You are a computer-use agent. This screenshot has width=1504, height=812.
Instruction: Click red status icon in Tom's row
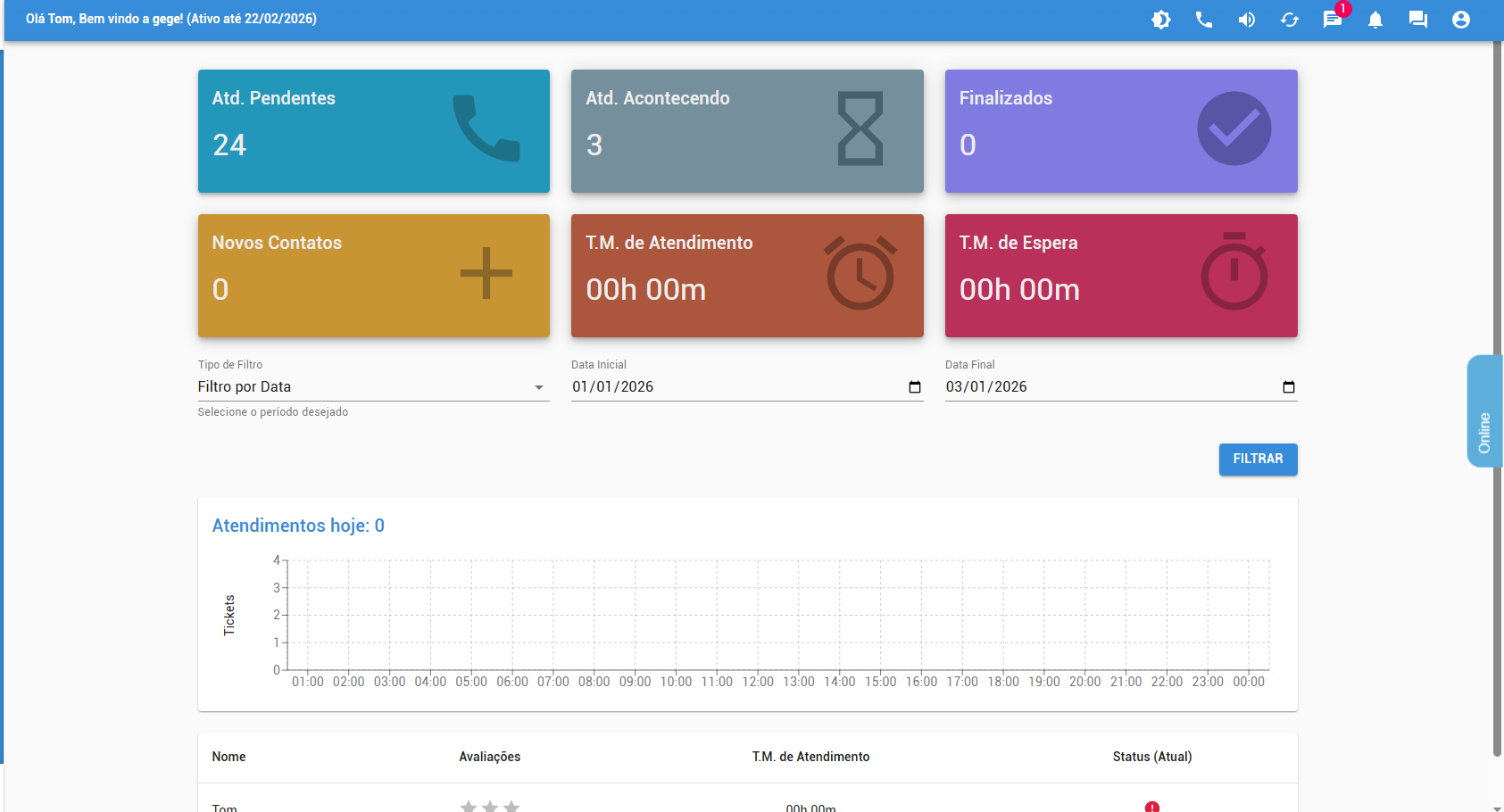[x=1152, y=807]
